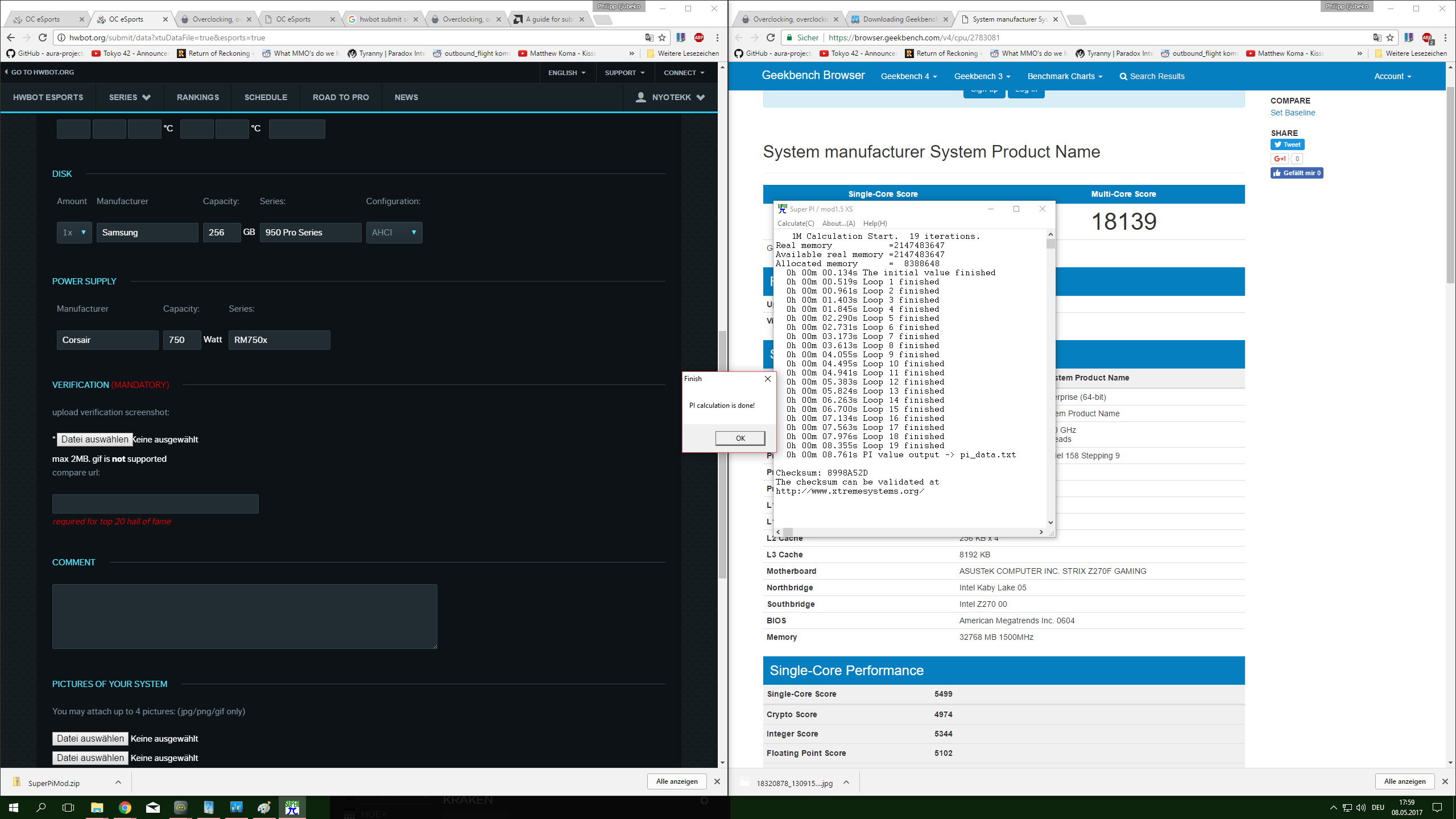This screenshot has width=1456, height=819.
Task: Open the NYOTEKK user profile icon
Action: click(x=641, y=97)
